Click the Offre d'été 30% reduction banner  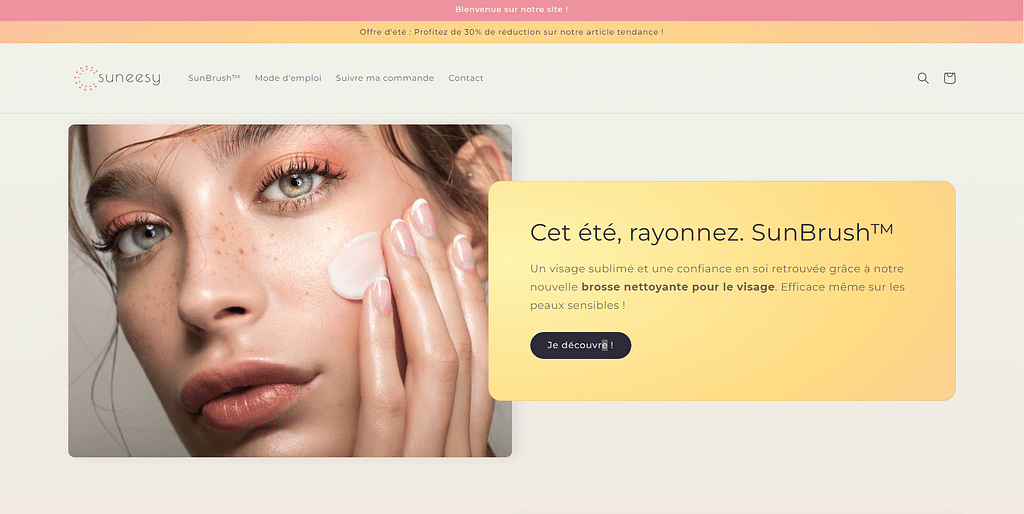click(x=511, y=32)
